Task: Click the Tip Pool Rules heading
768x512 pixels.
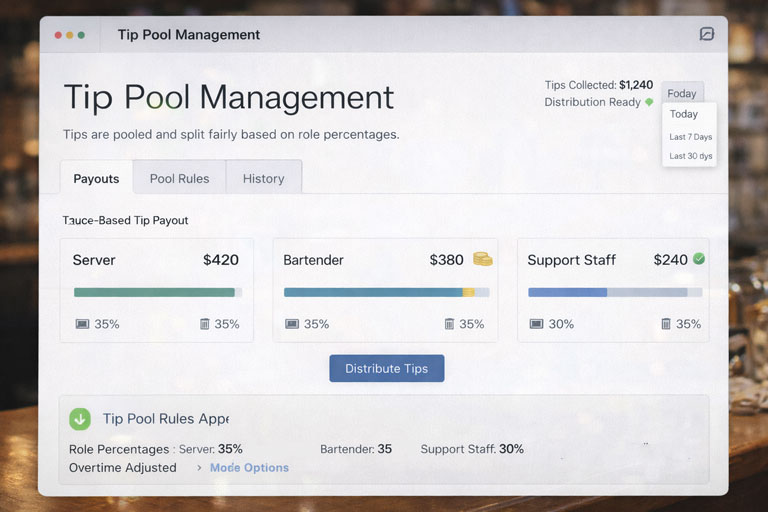Action: (166, 419)
